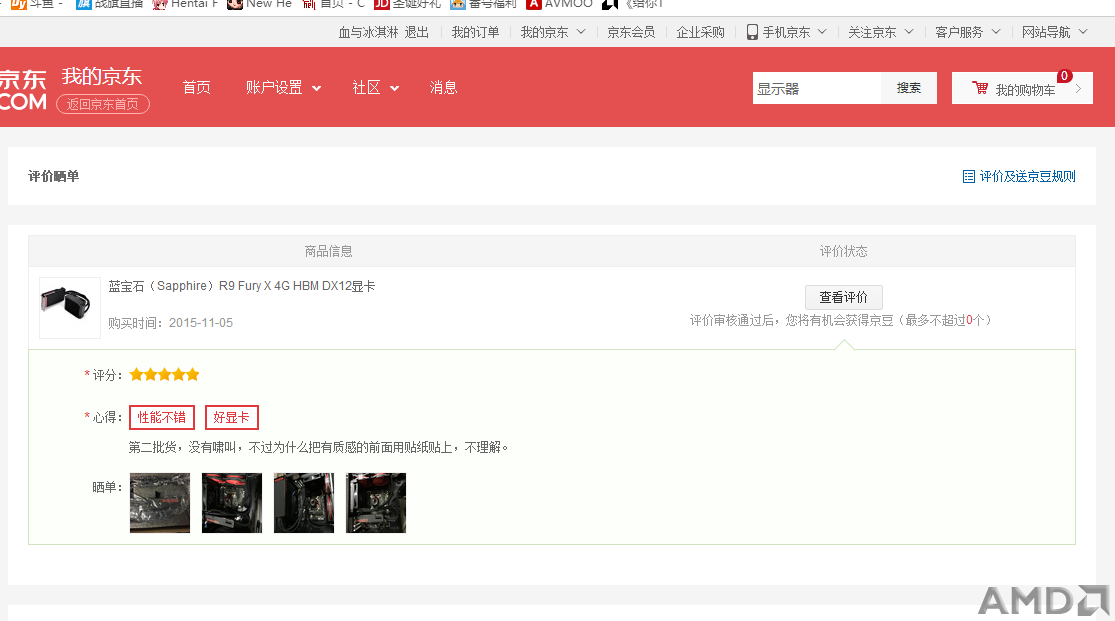Click the 我的购物车 button
This screenshot has height=621, width=1115.
click(1022, 87)
